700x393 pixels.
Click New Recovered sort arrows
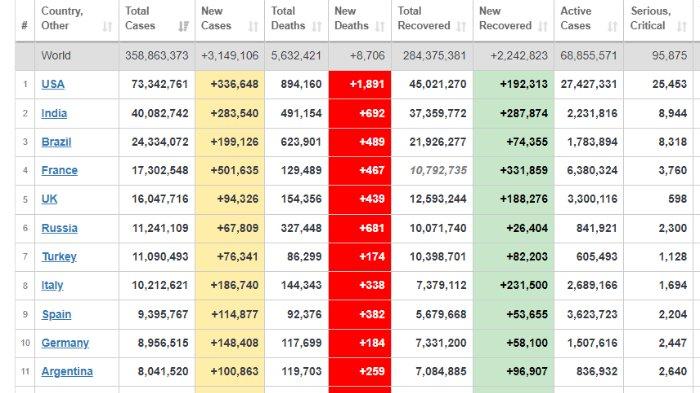(542, 27)
